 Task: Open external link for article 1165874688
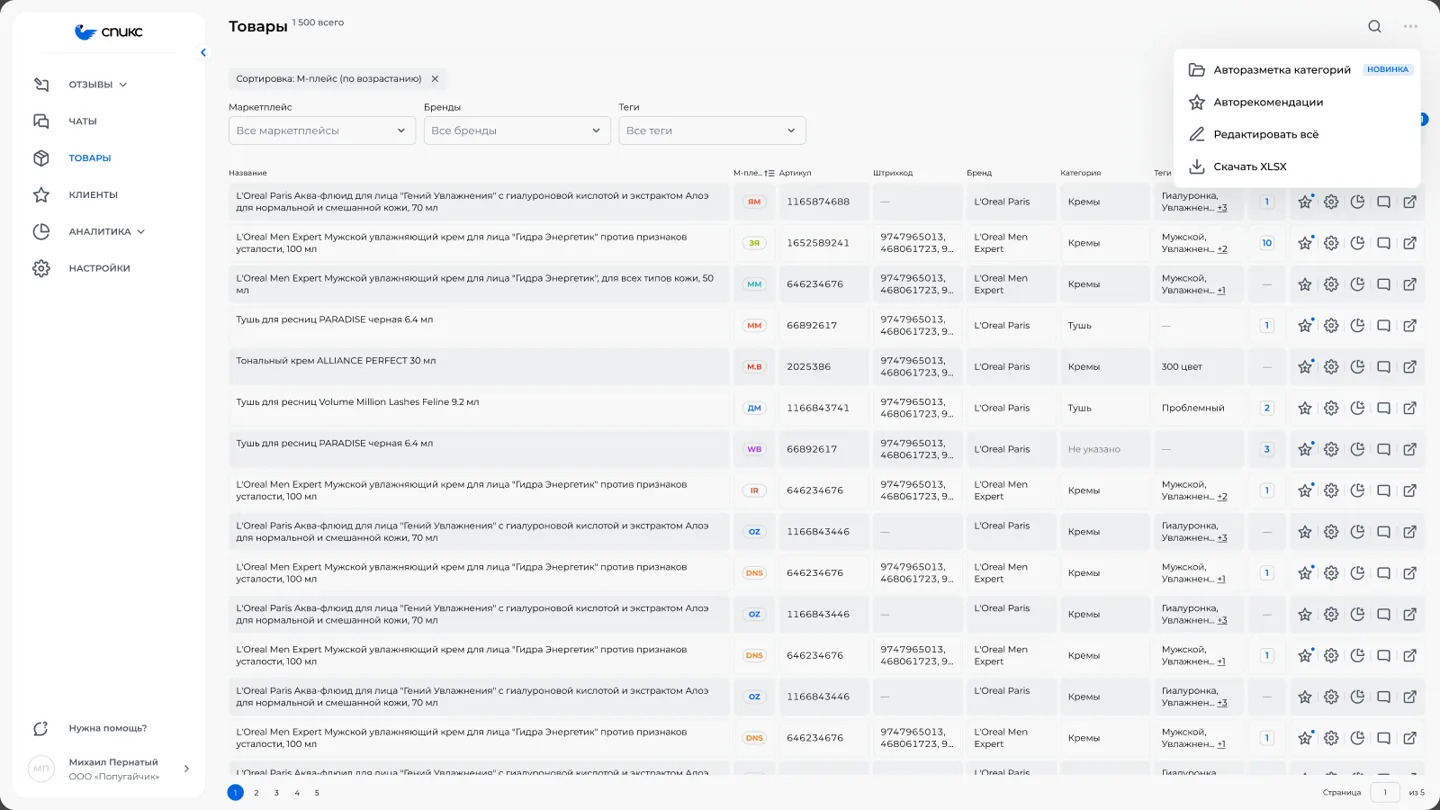1410,202
